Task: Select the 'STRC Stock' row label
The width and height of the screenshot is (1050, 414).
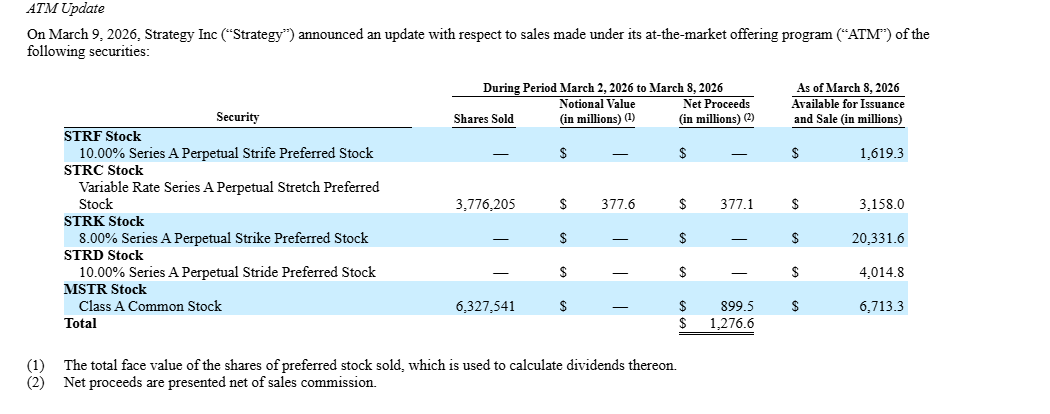Action: pos(104,170)
